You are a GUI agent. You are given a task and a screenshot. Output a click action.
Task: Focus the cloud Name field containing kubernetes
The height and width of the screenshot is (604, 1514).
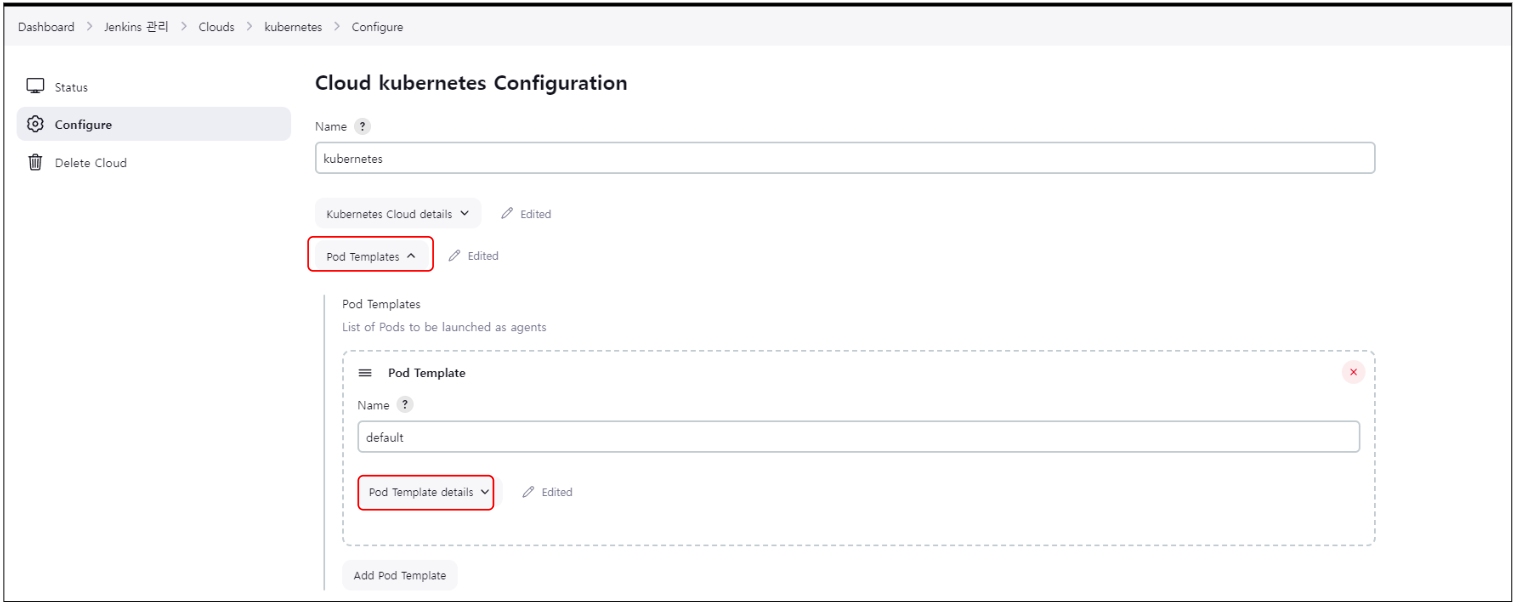845,158
